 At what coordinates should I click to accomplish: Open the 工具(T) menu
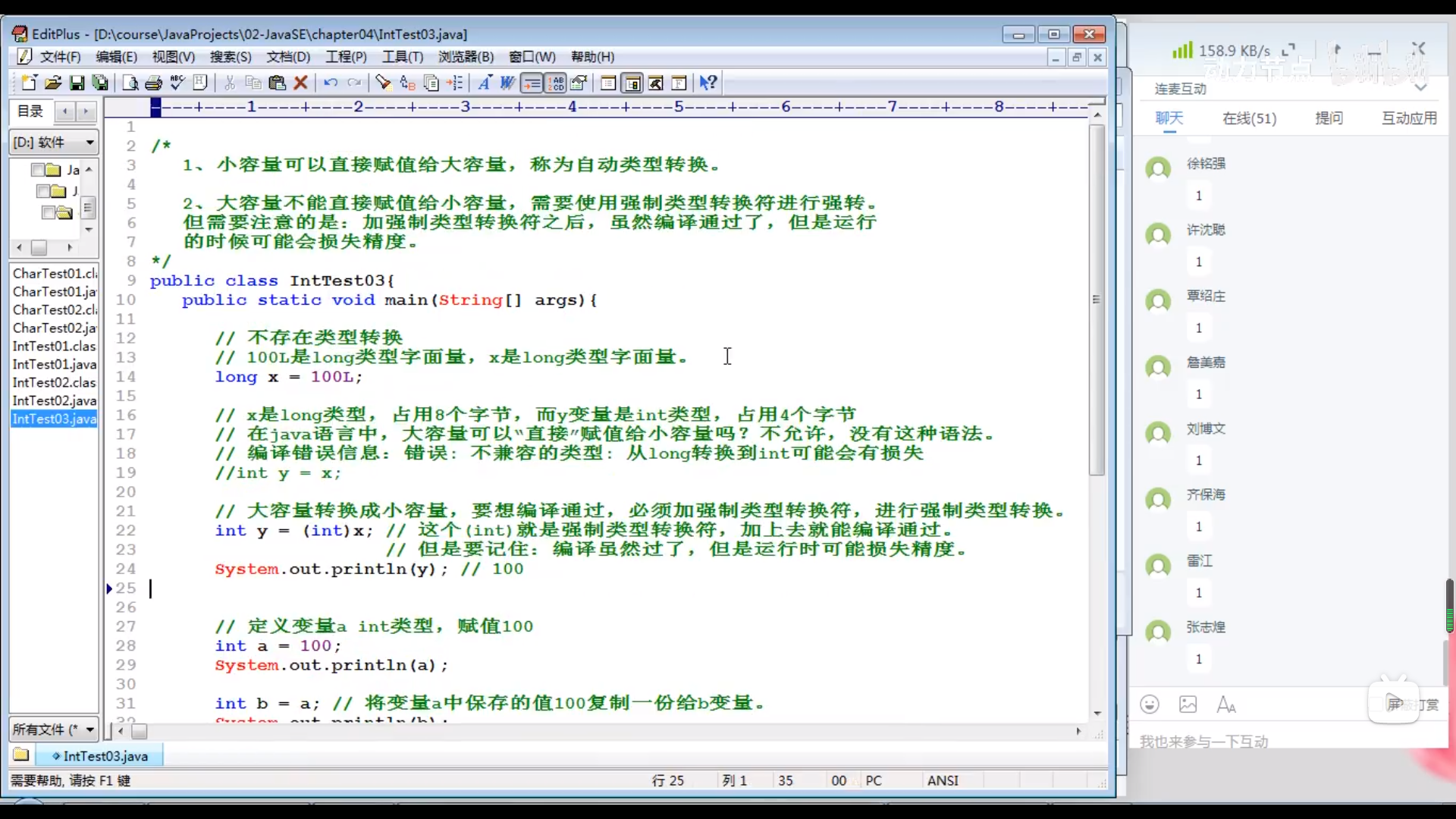pyautogui.click(x=402, y=57)
